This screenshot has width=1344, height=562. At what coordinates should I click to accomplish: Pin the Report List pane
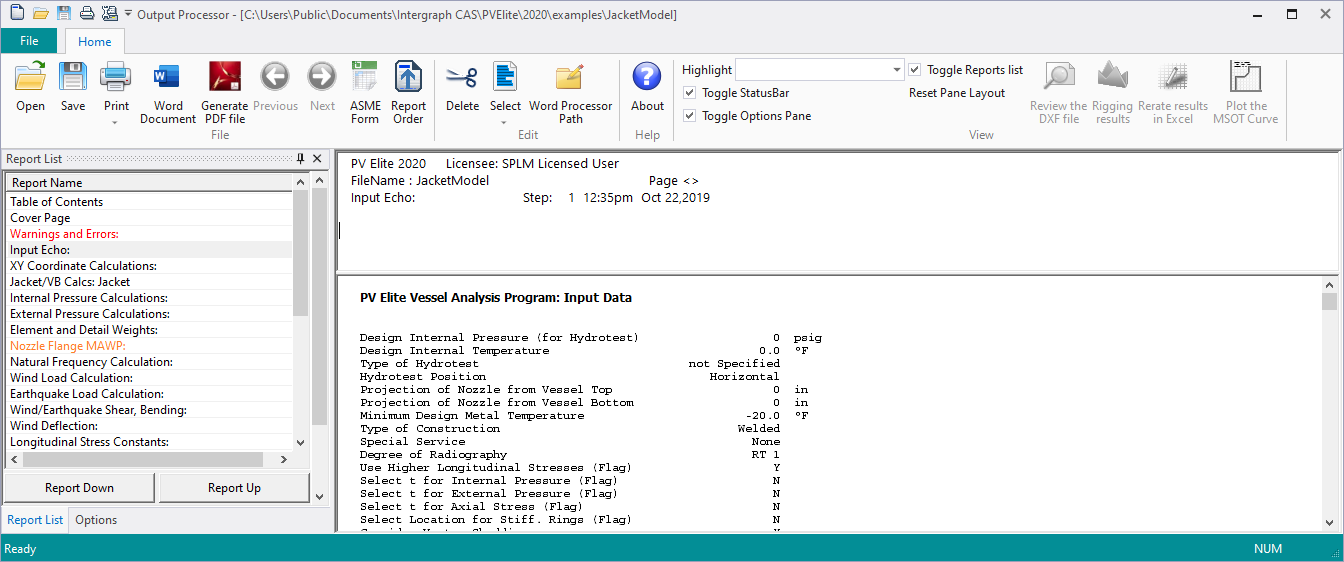[x=300, y=159]
